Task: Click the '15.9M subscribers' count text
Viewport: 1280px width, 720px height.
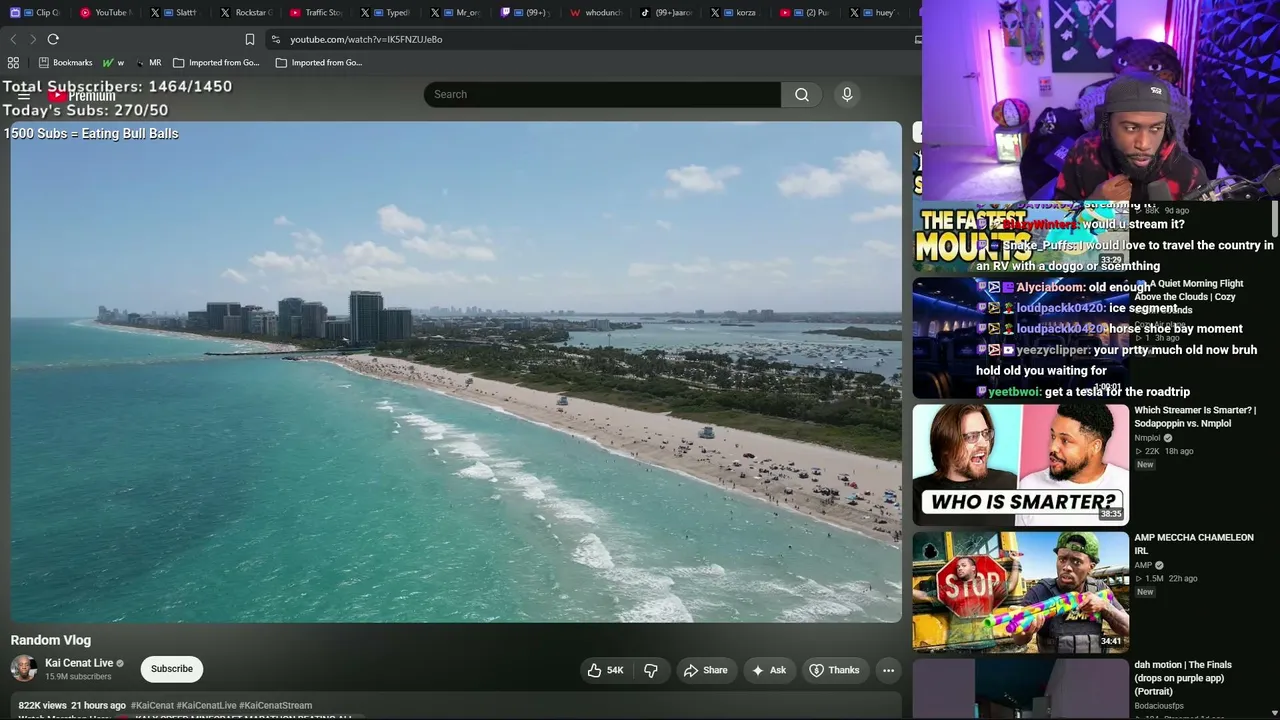Action: 78,677
